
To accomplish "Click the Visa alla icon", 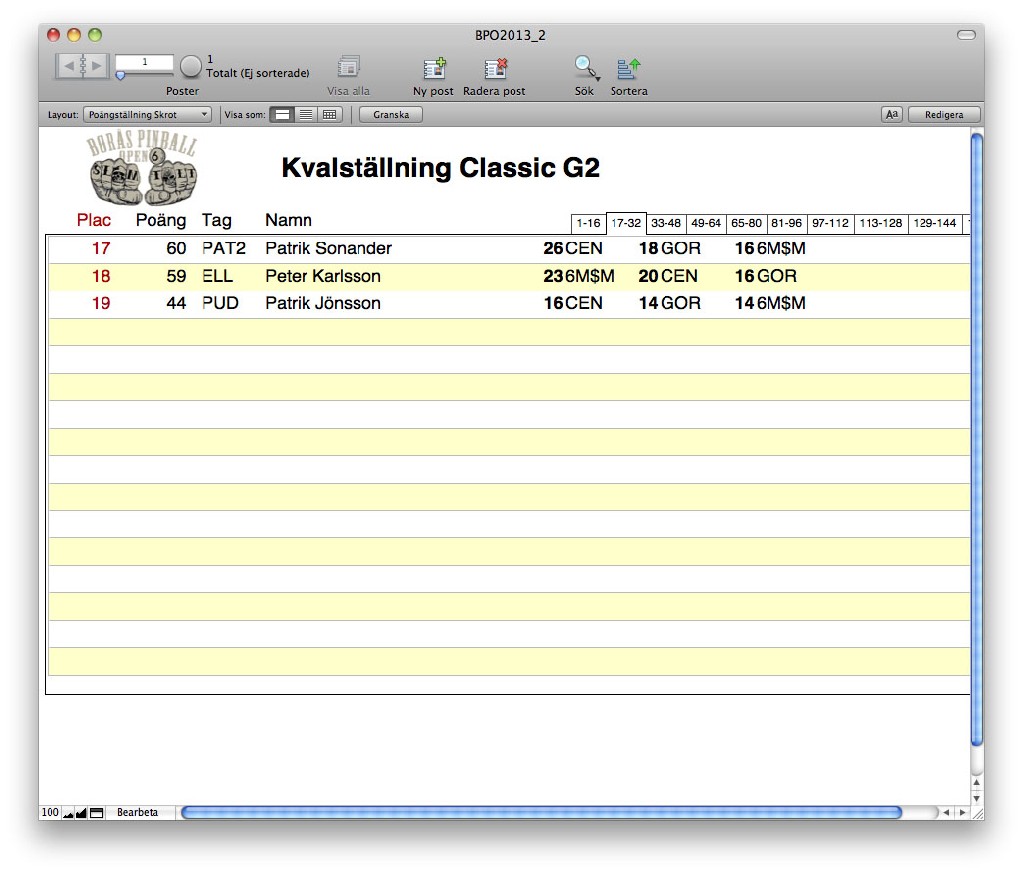I will tap(349, 67).
